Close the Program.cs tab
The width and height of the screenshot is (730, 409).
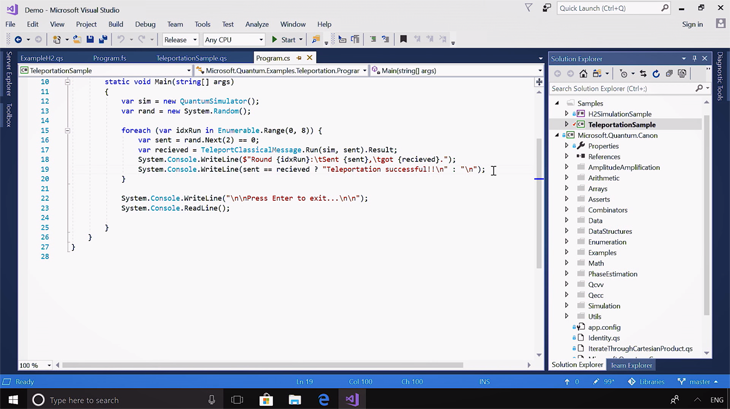coord(309,58)
